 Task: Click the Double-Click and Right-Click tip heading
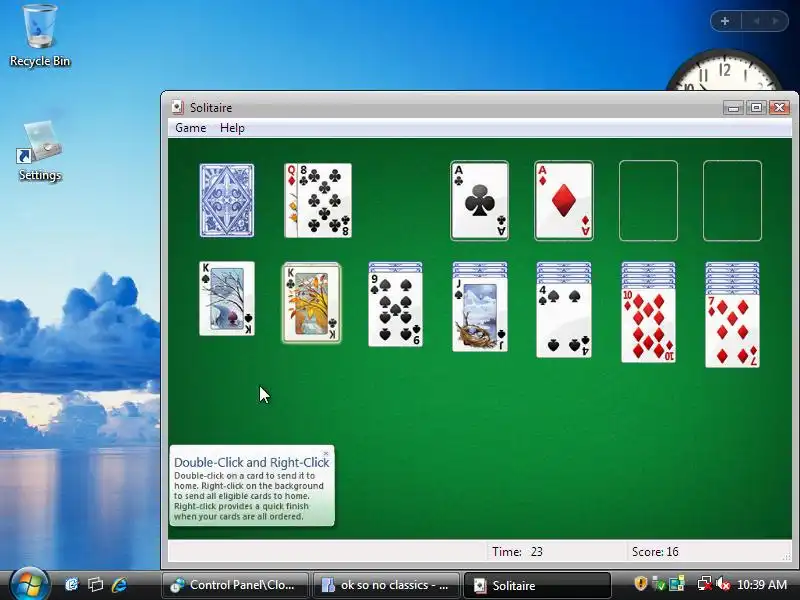tap(252, 462)
